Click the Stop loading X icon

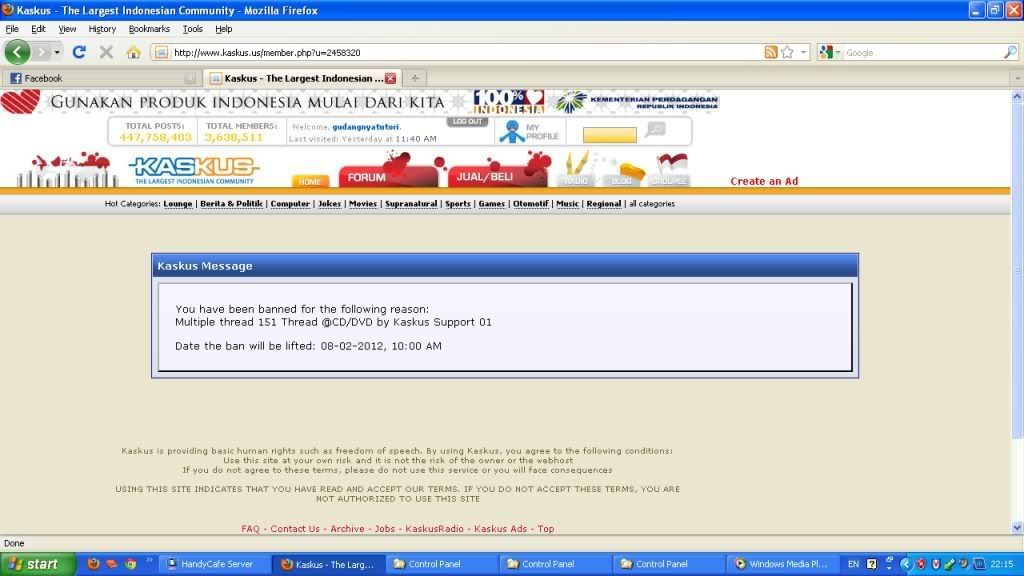tap(106, 52)
